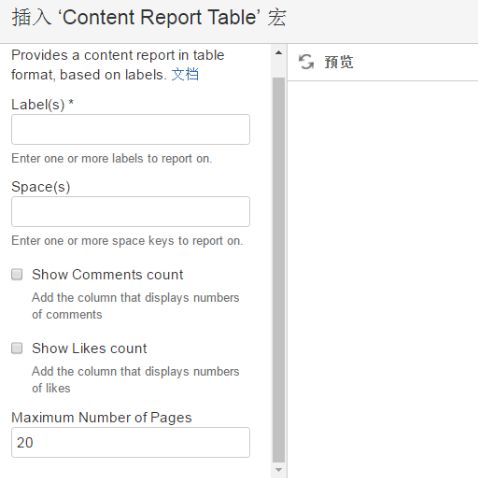Viewport: 487px width, 478px height.
Task: Click 'Add the column... of likes' description
Action: 136,380
